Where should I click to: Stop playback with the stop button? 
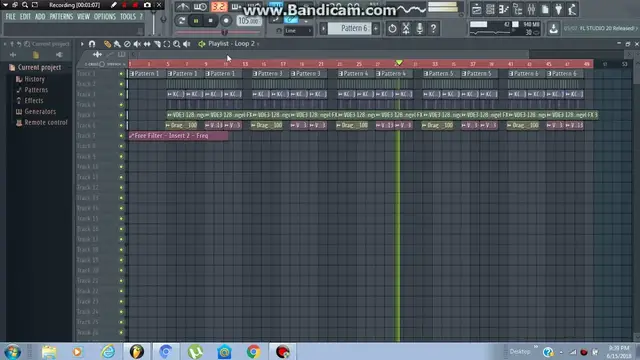coord(211,20)
